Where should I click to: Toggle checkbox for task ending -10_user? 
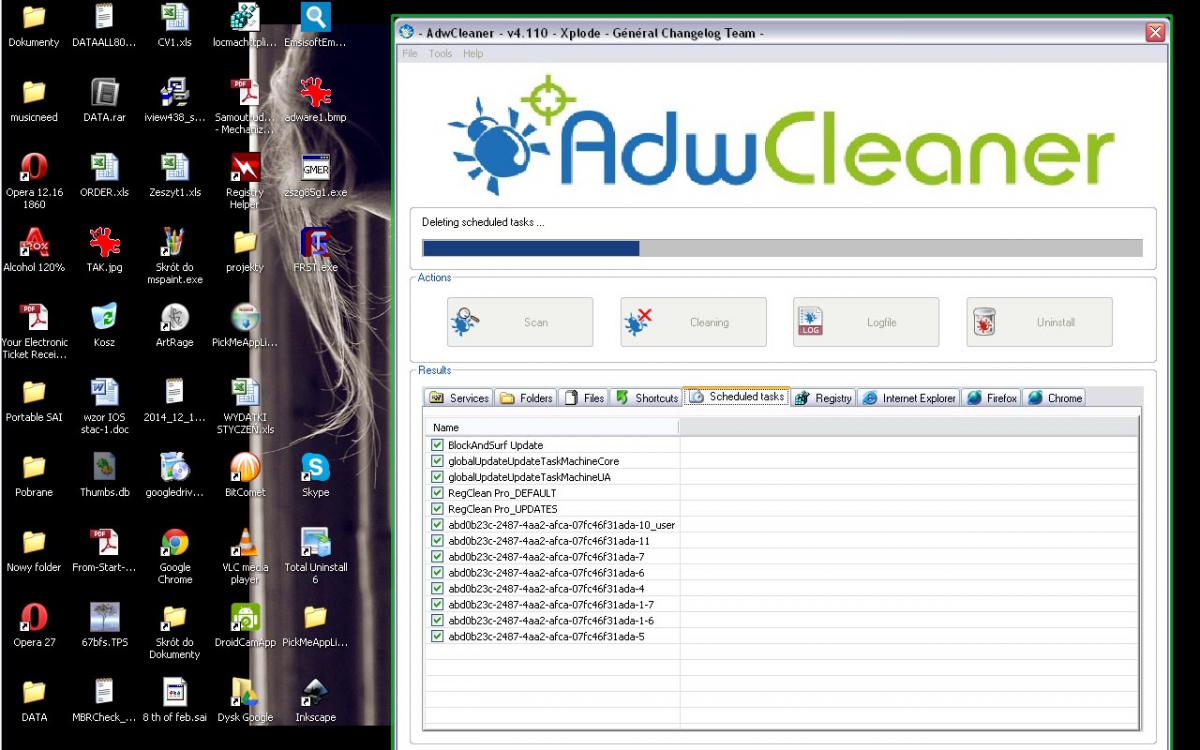(x=437, y=525)
